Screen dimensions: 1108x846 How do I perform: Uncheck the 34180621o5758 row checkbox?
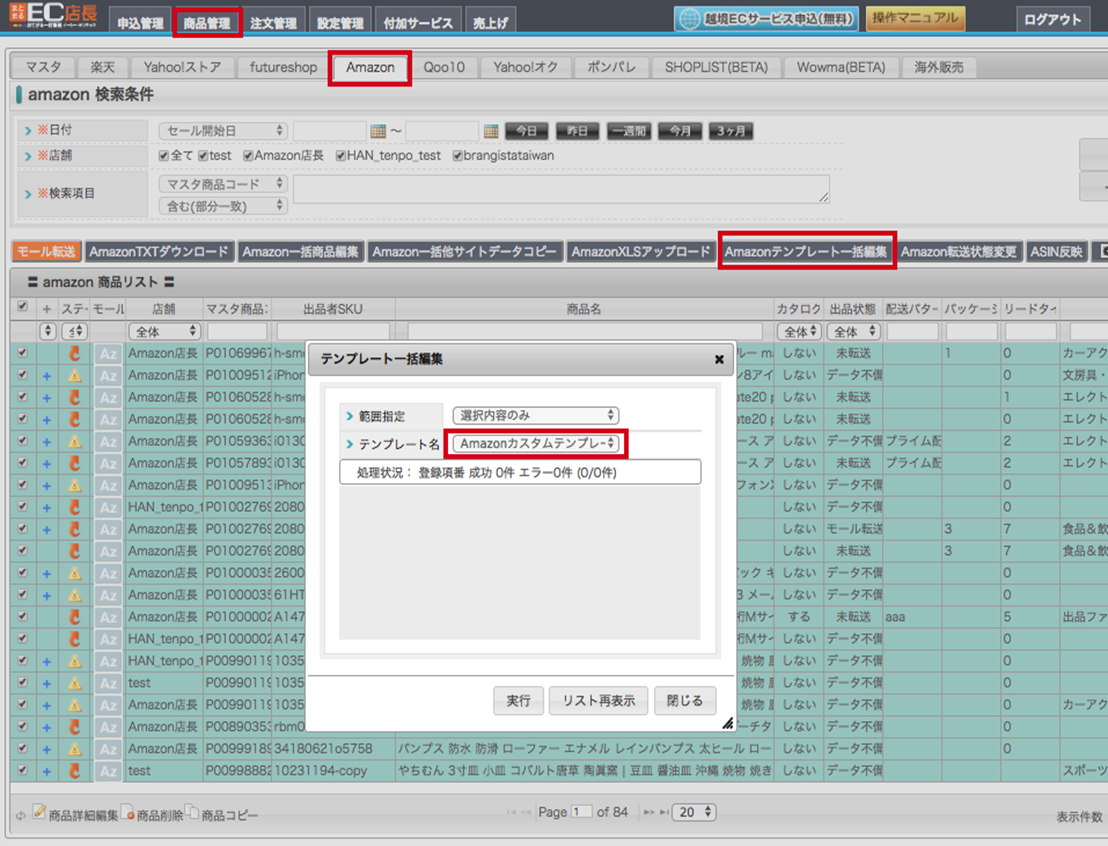[x=23, y=748]
